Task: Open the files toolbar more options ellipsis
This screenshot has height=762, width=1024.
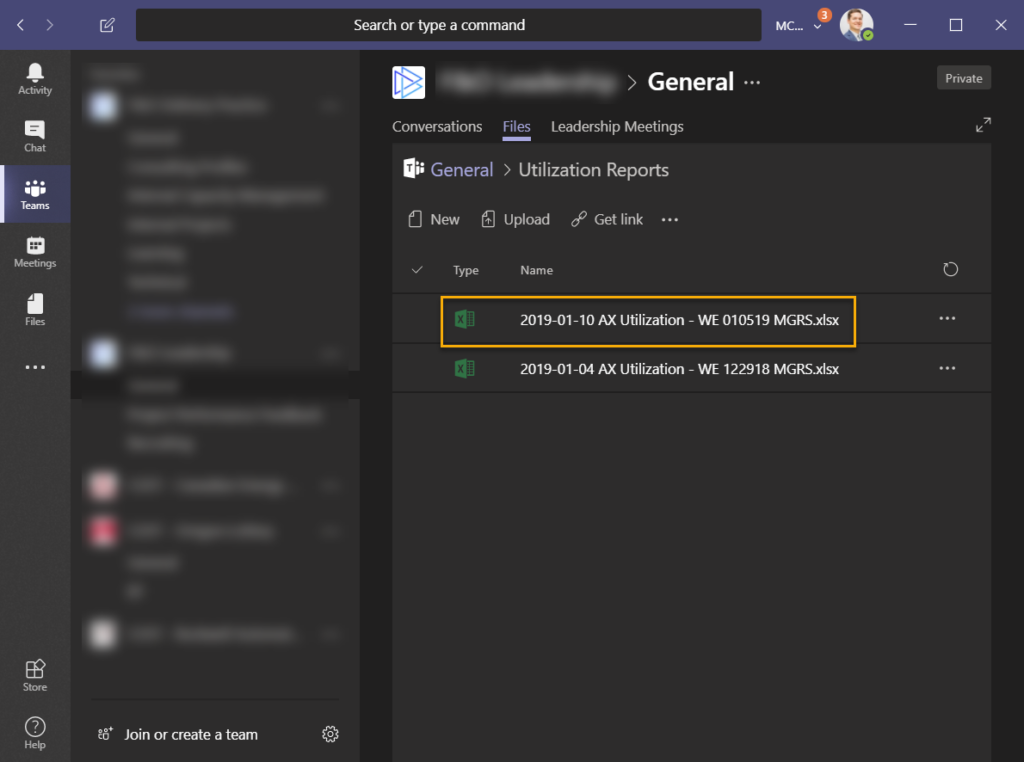Action: coord(669,220)
